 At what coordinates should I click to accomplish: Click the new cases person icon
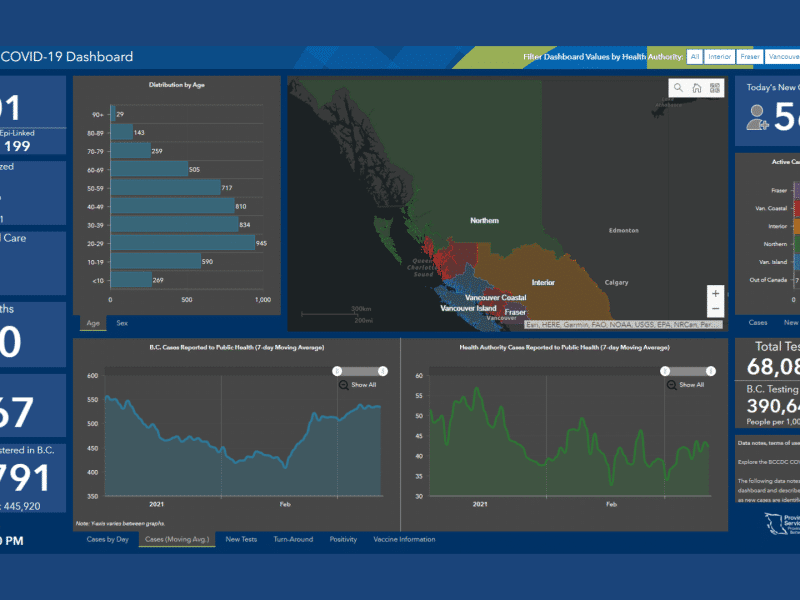pyautogui.click(x=758, y=119)
